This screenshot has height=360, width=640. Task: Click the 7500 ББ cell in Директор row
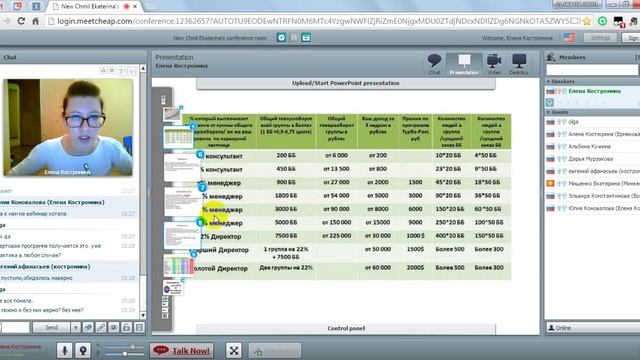(286, 236)
